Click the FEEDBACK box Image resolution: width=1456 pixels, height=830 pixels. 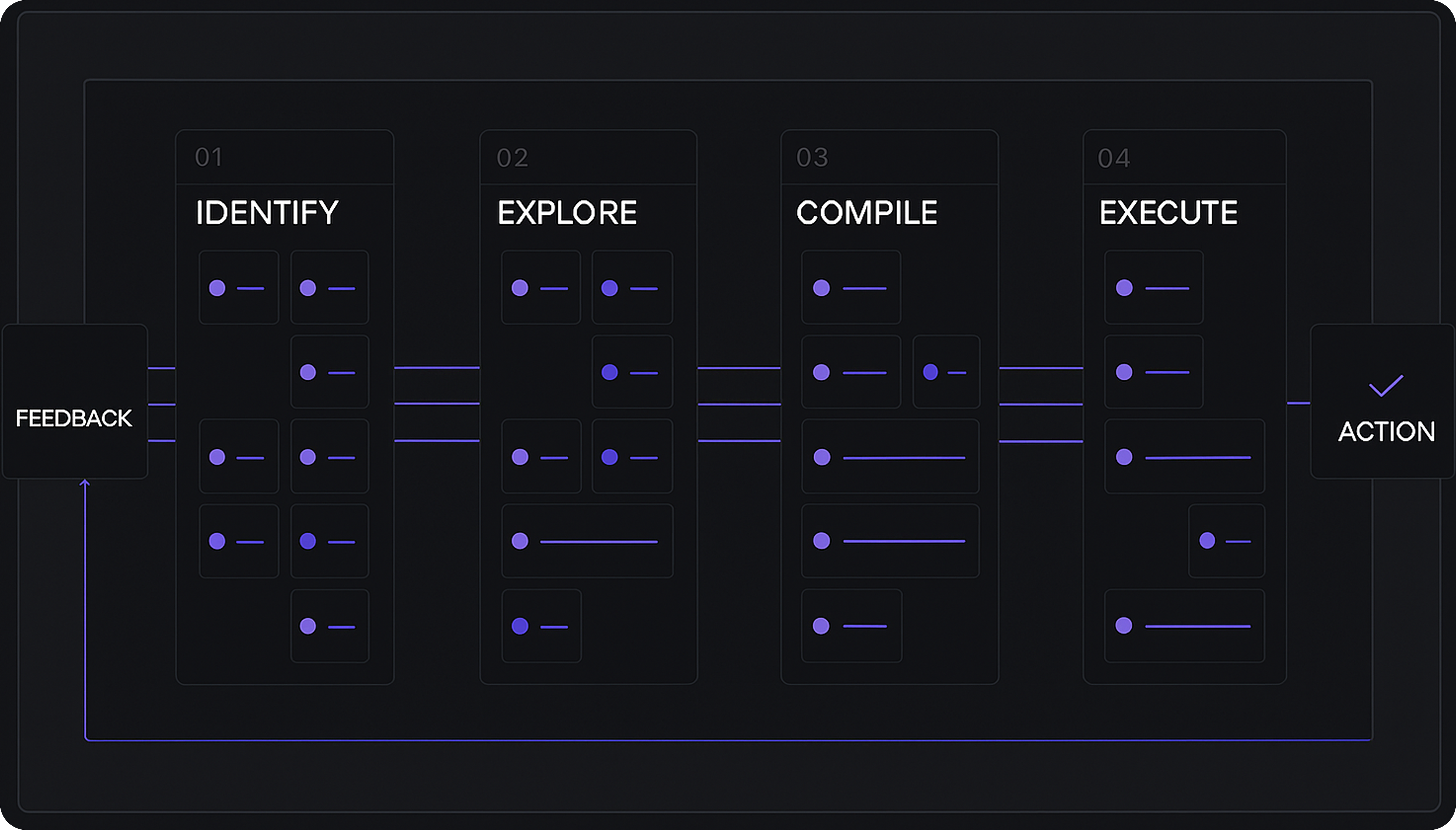75,401
